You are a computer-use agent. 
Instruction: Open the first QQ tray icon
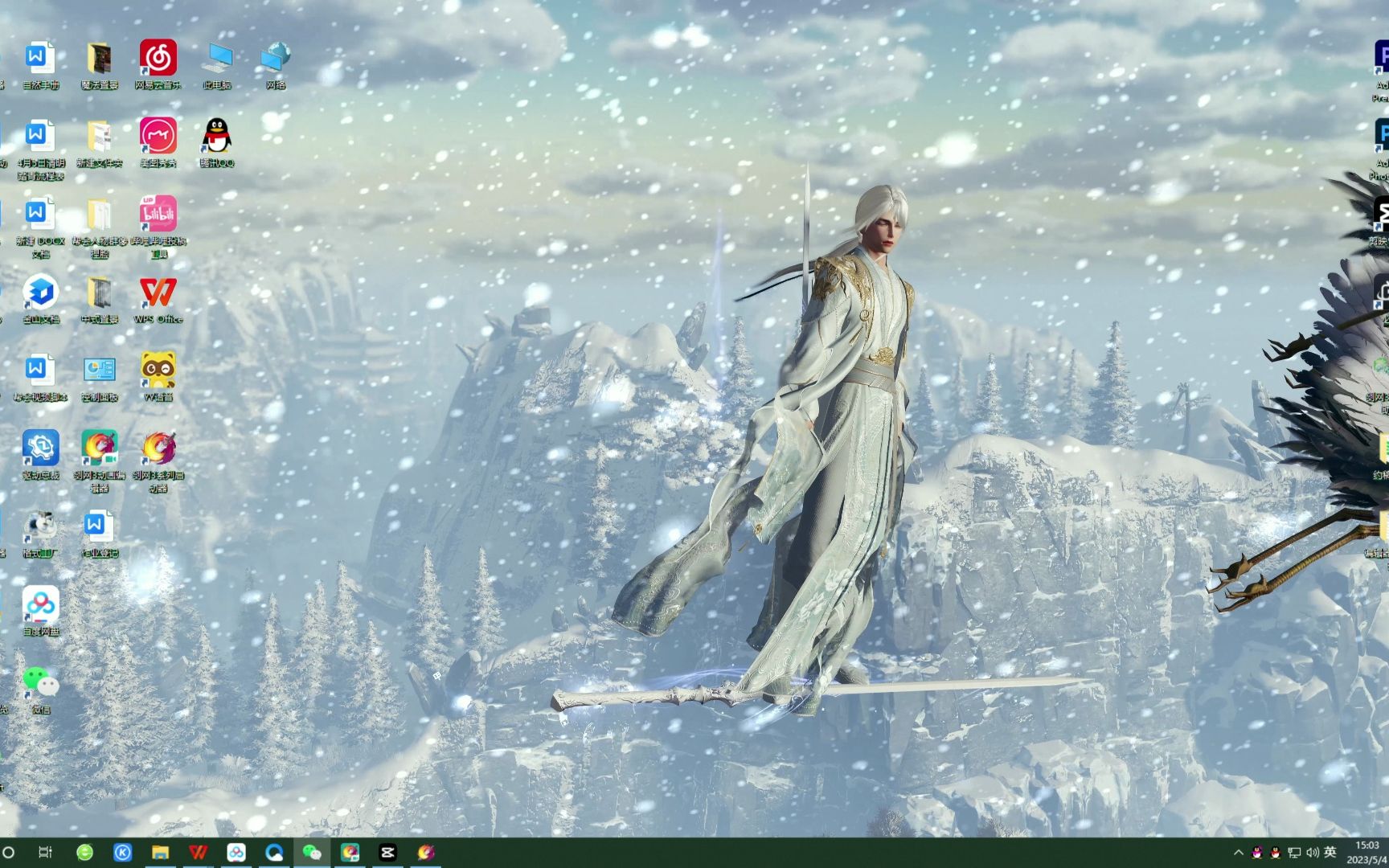pyautogui.click(x=1256, y=853)
